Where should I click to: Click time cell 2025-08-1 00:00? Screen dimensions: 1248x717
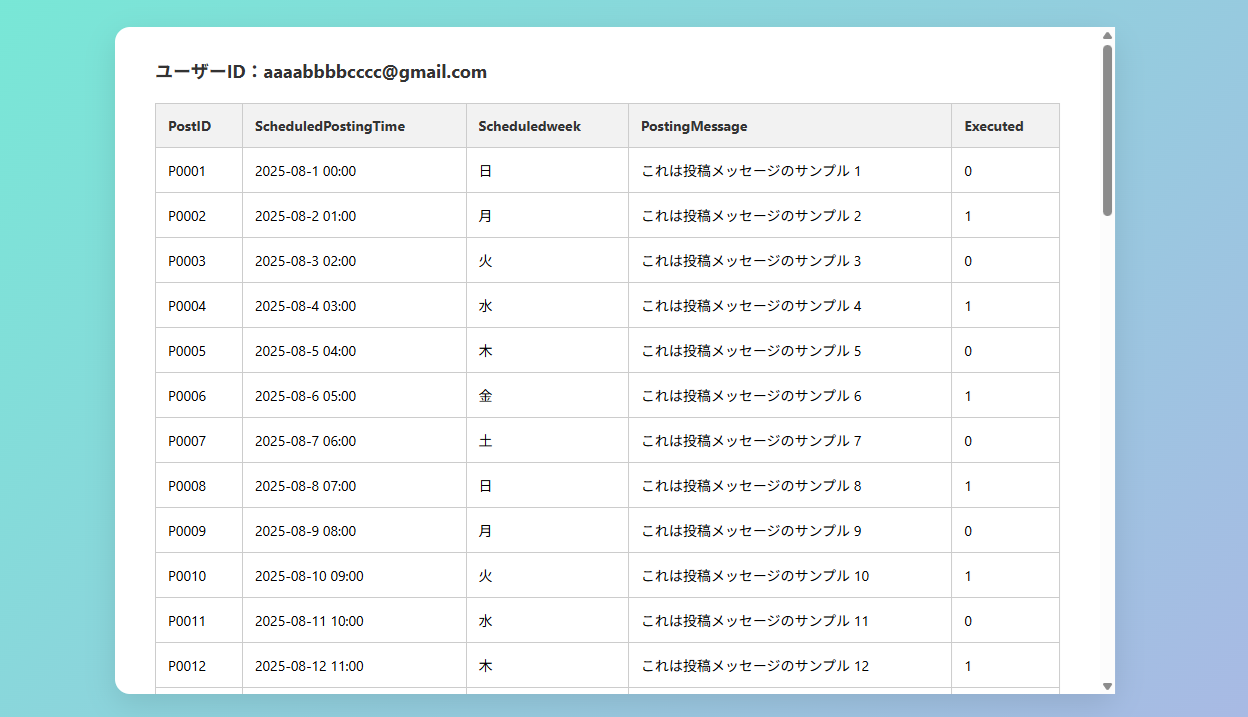tap(354, 171)
